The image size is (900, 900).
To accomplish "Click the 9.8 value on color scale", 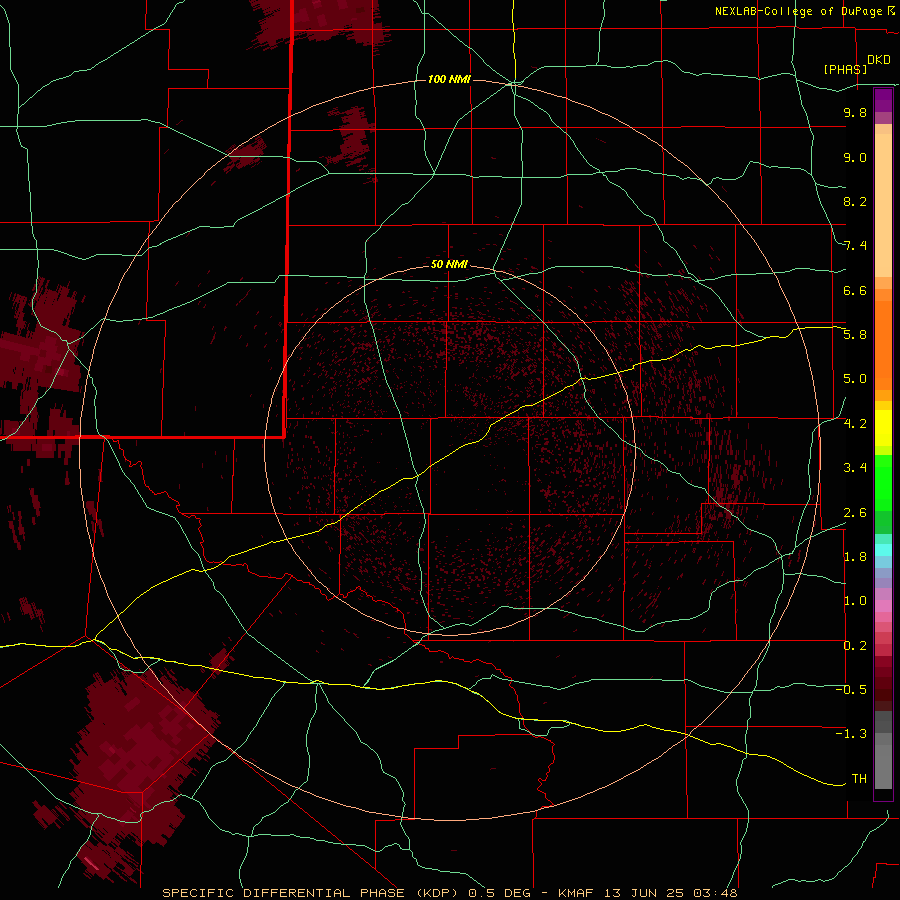I will 855,112.
